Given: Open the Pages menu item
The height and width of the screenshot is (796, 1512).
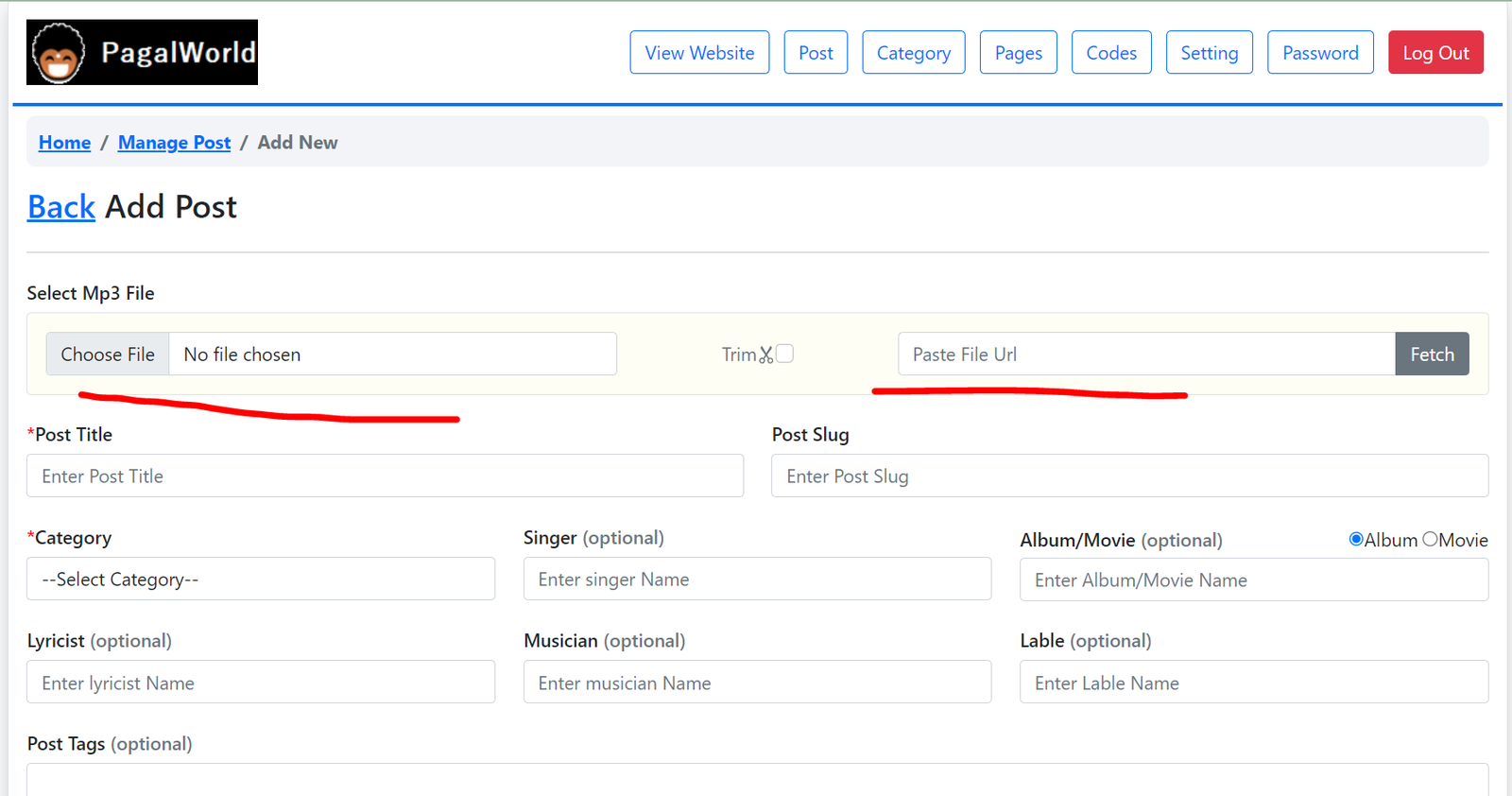Looking at the screenshot, I should pos(1018,53).
